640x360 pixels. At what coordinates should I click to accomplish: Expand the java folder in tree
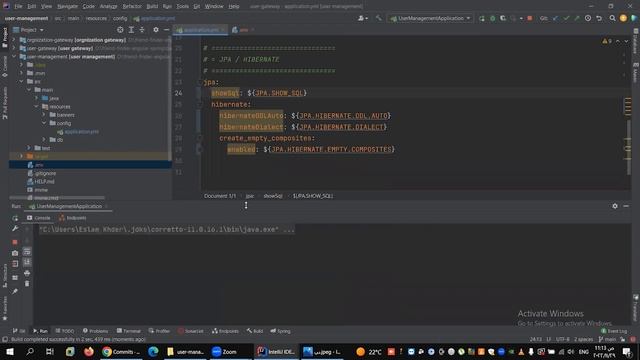point(36,98)
